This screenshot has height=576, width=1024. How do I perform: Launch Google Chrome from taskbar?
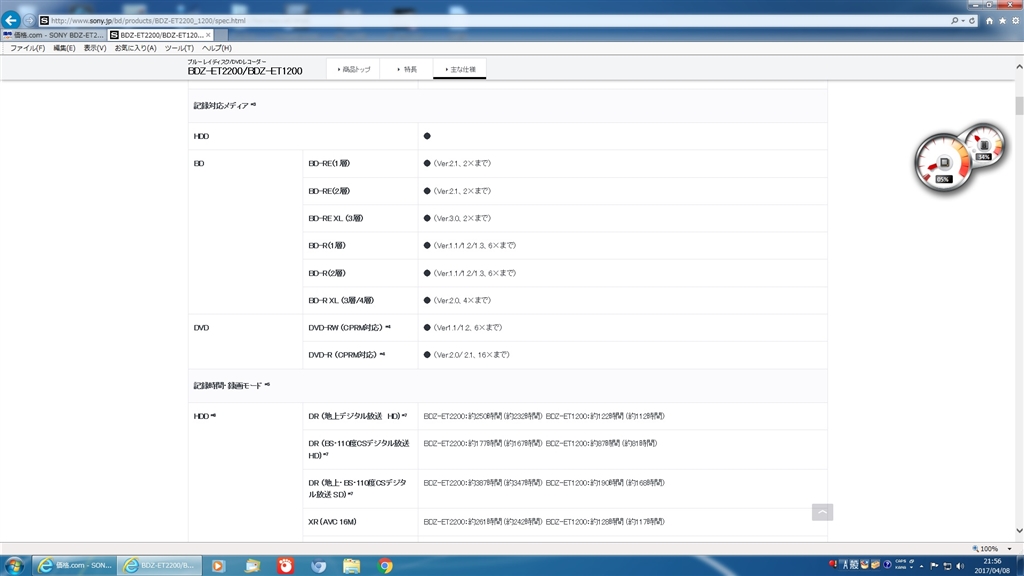385,566
